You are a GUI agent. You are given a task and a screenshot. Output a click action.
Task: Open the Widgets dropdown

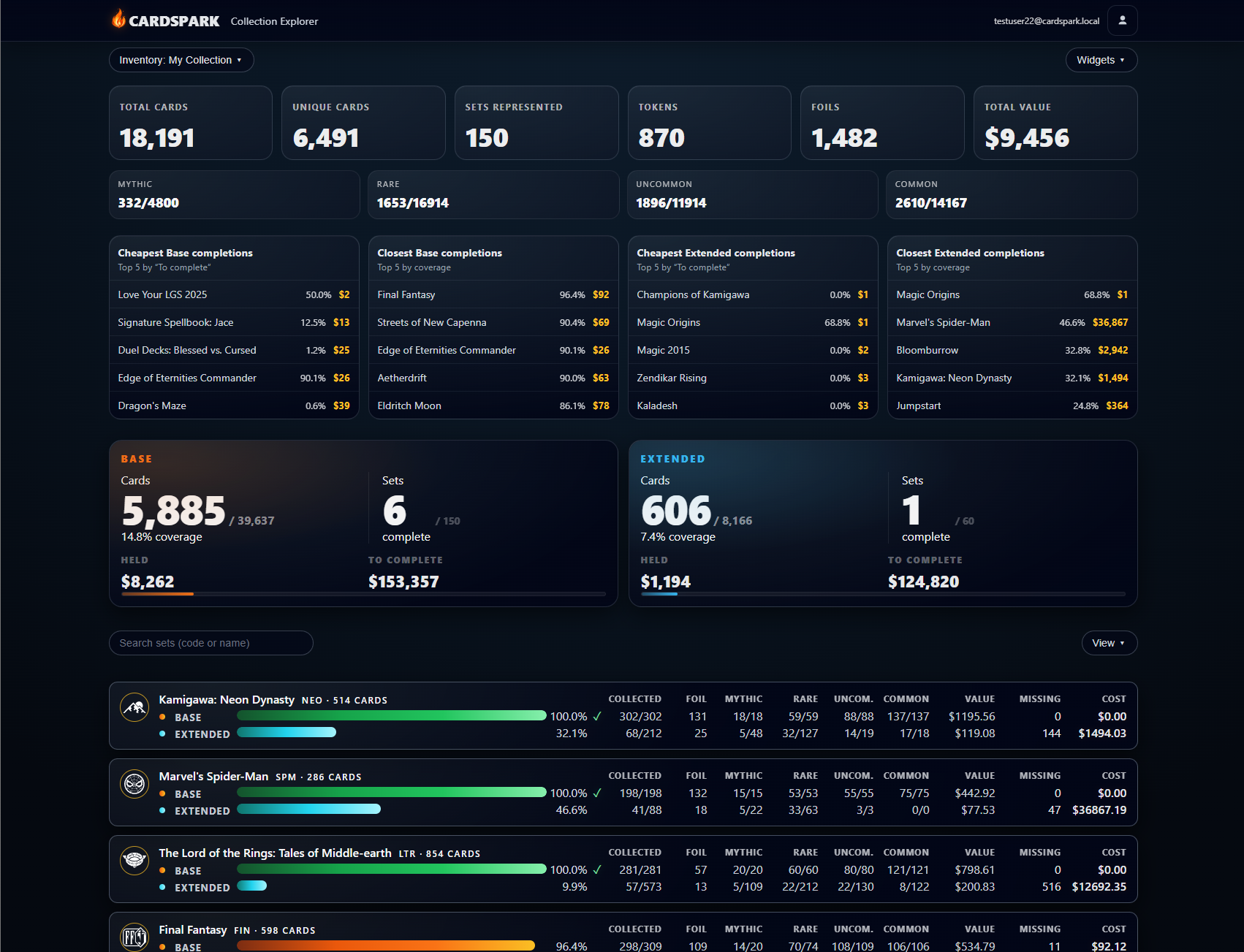tap(1101, 60)
